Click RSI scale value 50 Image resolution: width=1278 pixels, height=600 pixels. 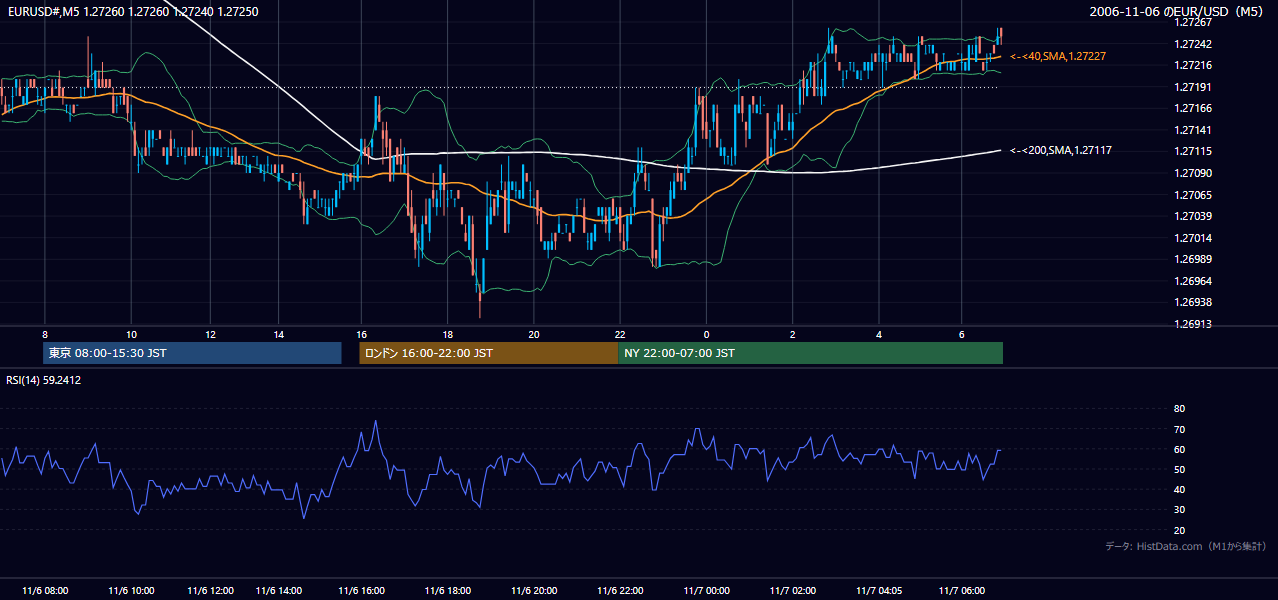pyautogui.click(x=1179, y=469)
